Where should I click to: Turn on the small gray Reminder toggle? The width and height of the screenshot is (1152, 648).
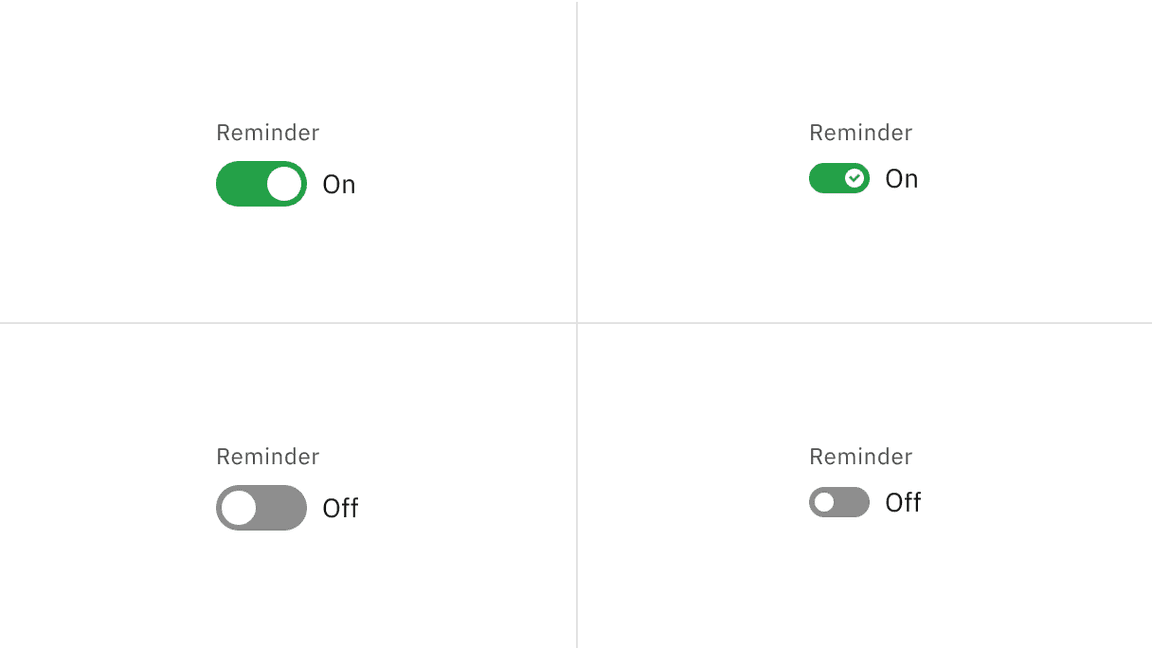pyautogui.click(x=839, y=502)
